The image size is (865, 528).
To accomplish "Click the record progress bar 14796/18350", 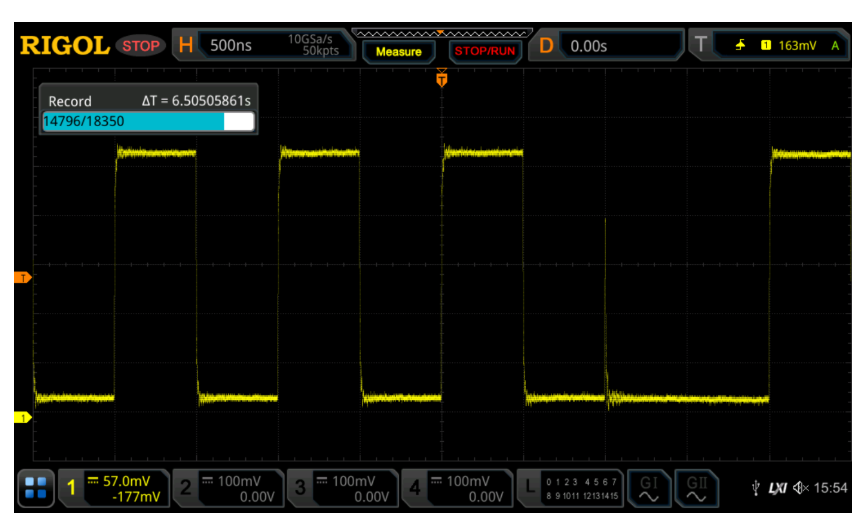I will (148, 121).
